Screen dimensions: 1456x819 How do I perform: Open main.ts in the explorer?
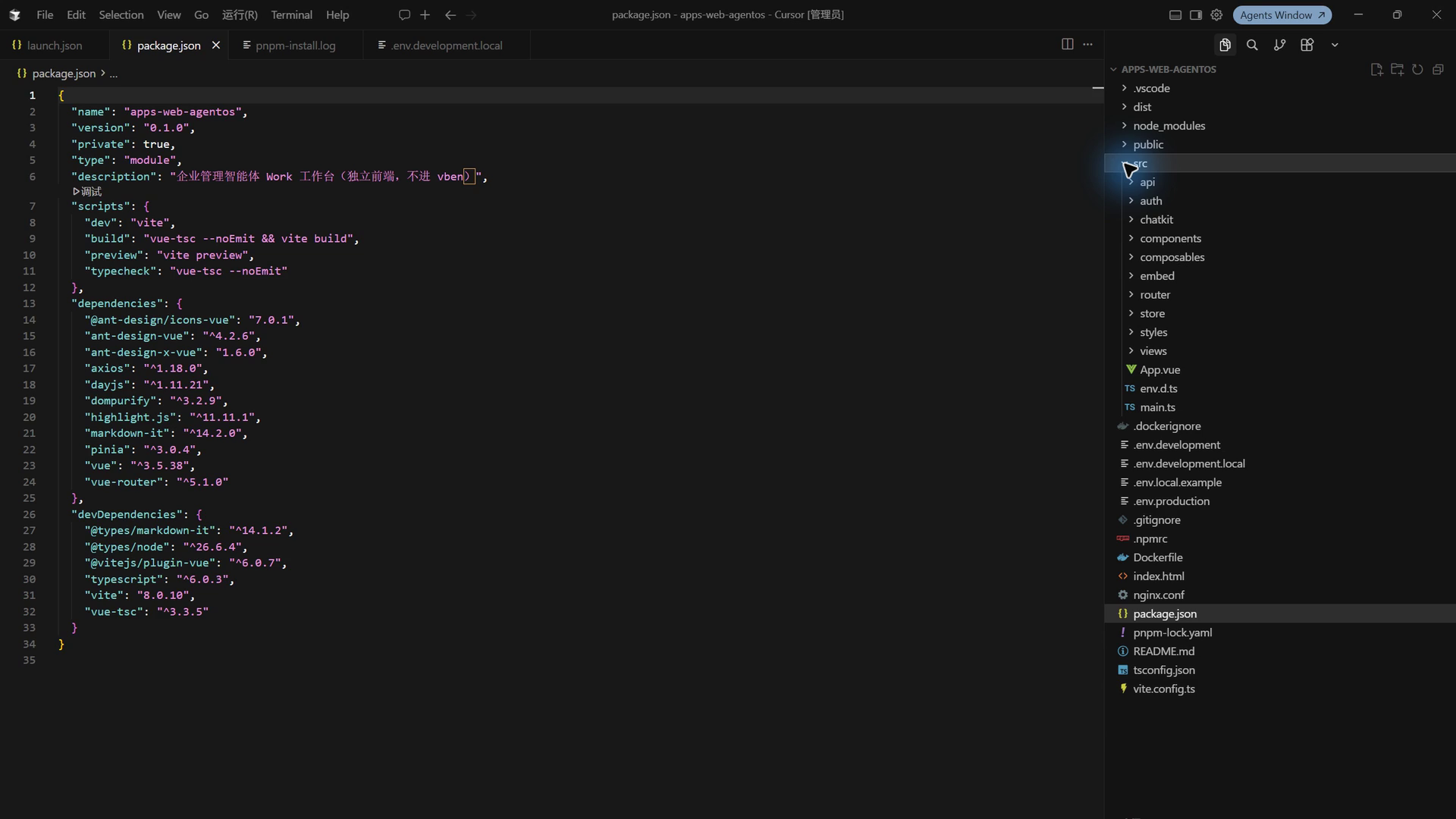point(1280,408)
